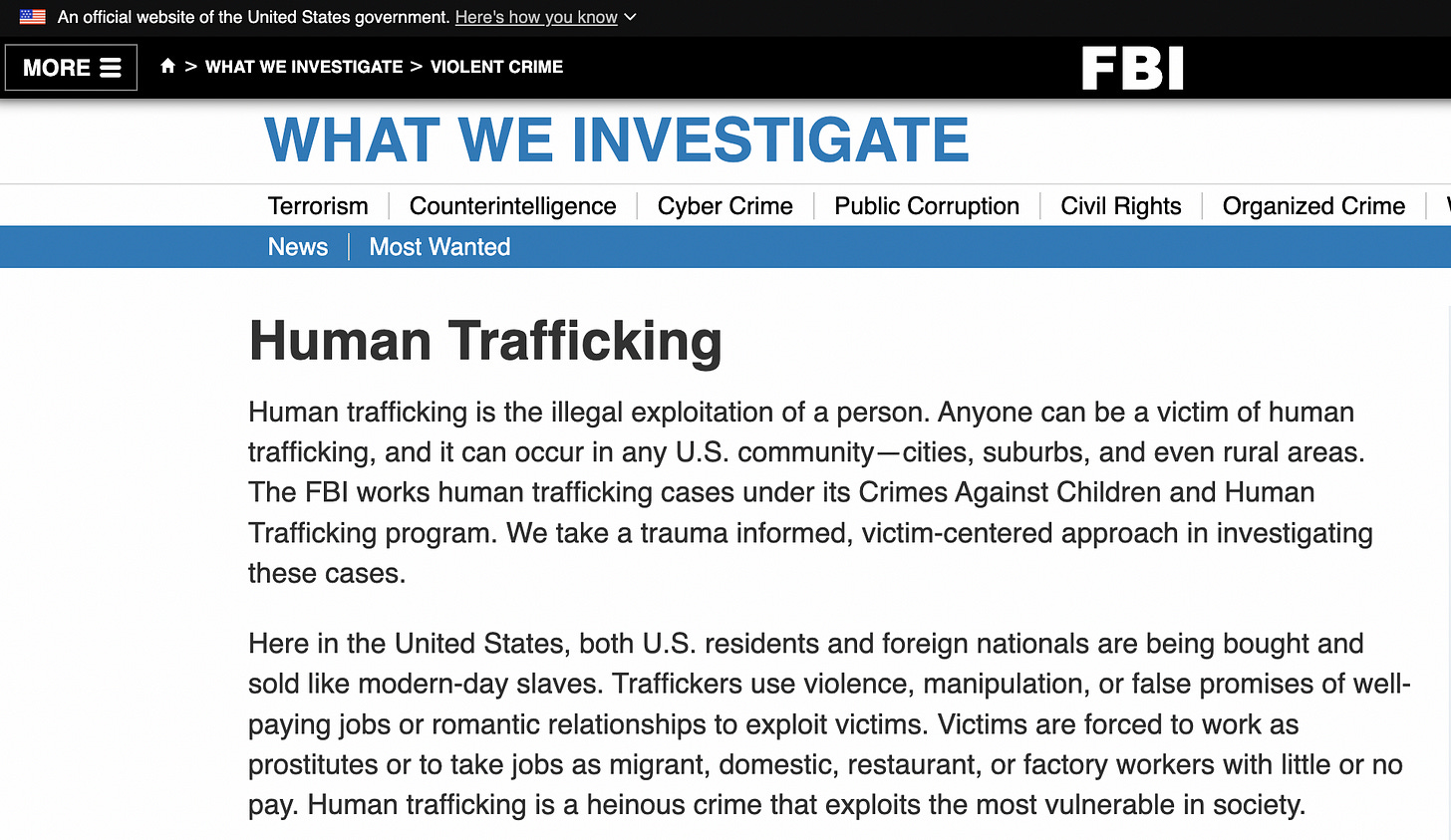Click the "Human Trafficking" page heading
The width and height of the screenshot is (1451, 840).
[x=485, y=341]
